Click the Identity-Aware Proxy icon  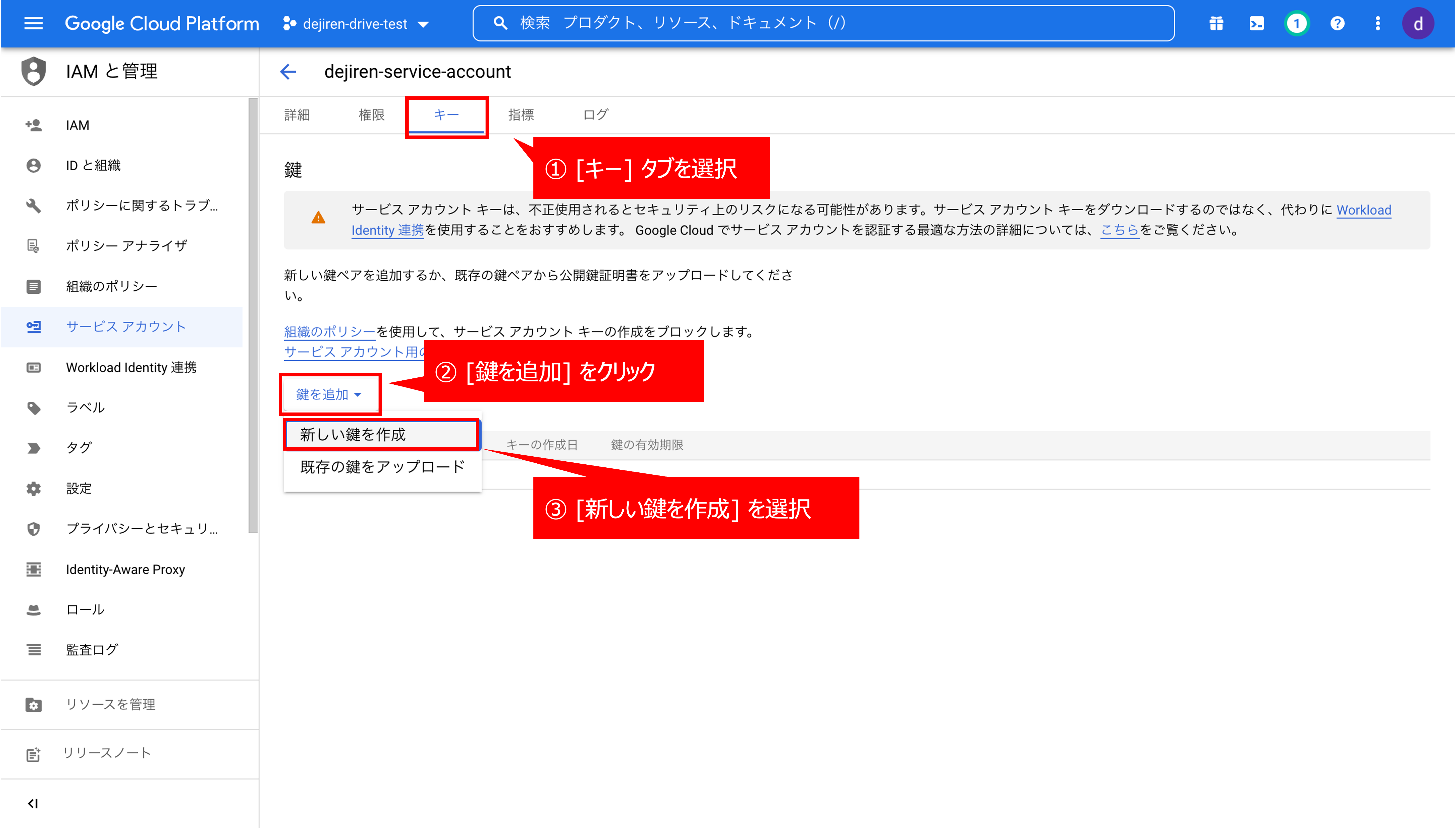(33, 569)
